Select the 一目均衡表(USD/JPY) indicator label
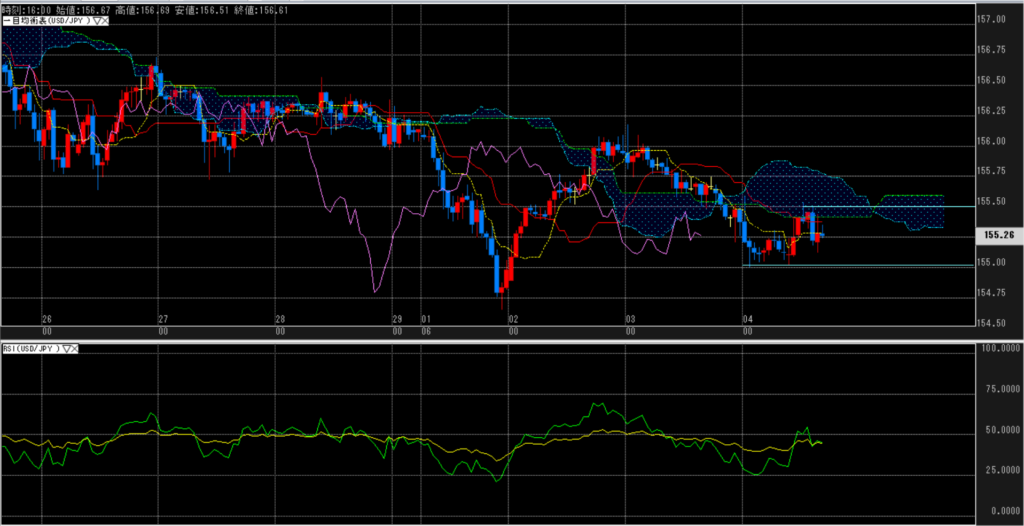The image size is (1024, 526). click(46, 22)
